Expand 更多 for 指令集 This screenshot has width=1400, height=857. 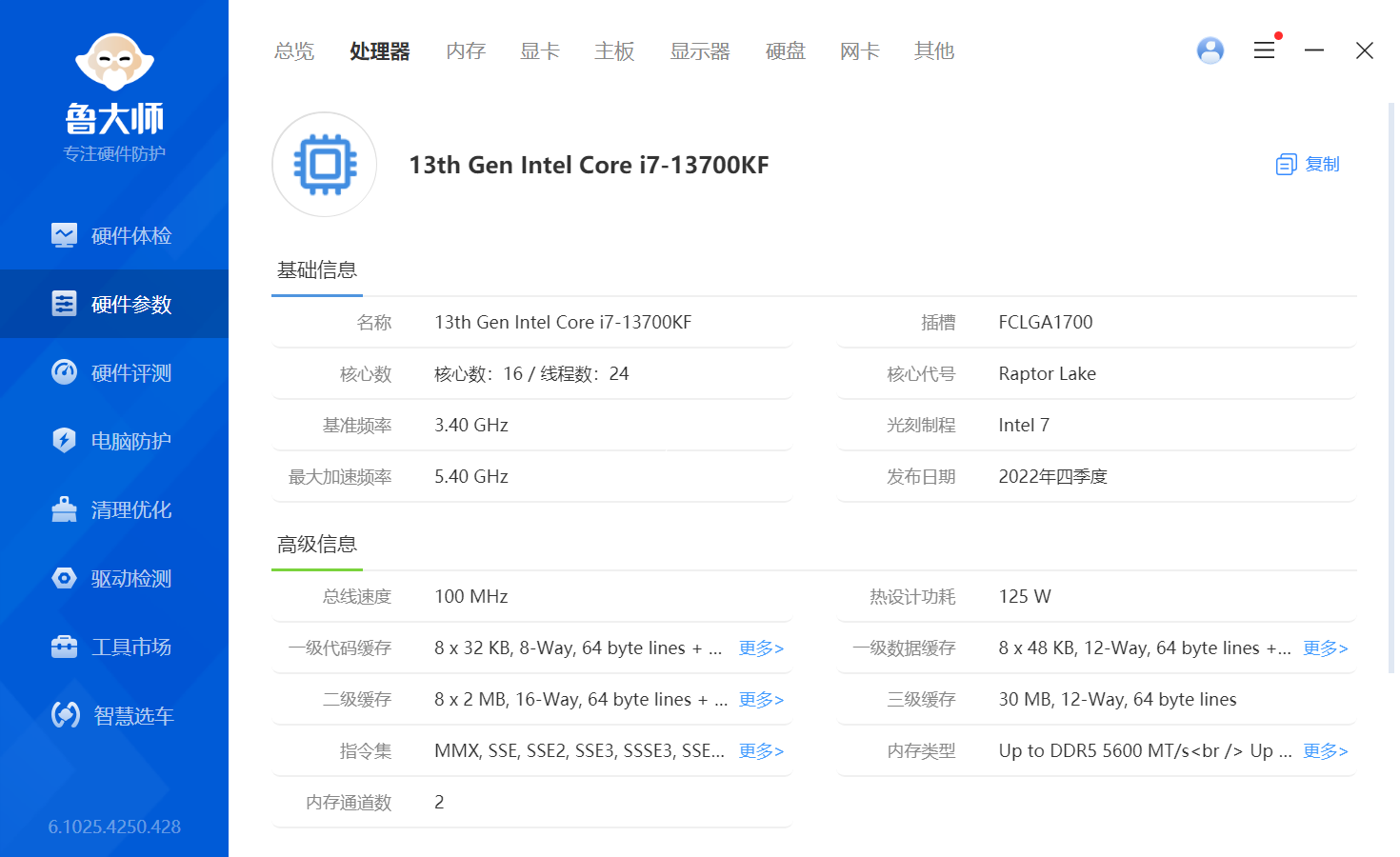pyautogui.click(x=761, y=751)
